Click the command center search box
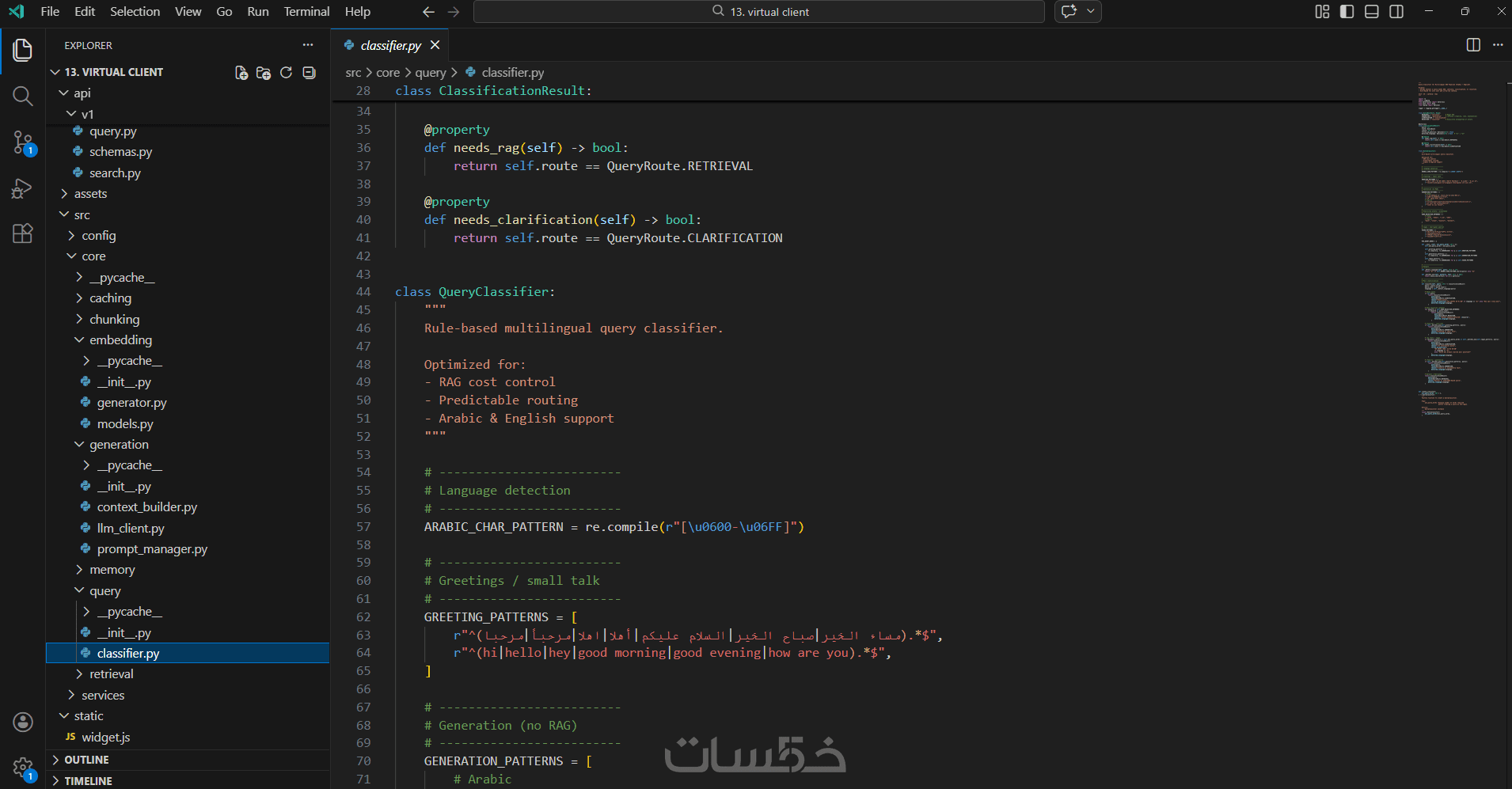The width and height of the screenshot is (1512, 789). (759, 12)
